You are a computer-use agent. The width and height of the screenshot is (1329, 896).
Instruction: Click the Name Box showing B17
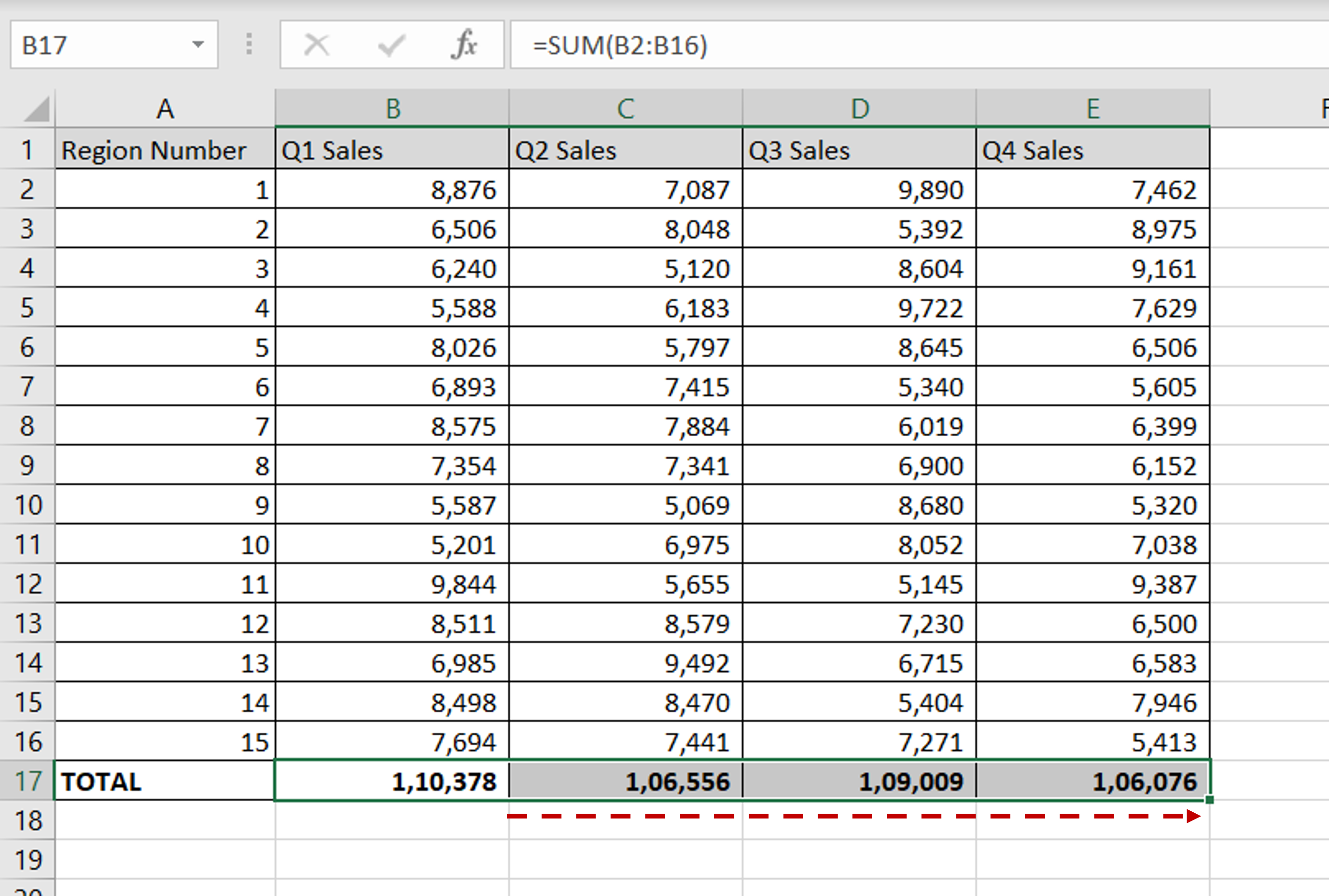coord(86,44)
